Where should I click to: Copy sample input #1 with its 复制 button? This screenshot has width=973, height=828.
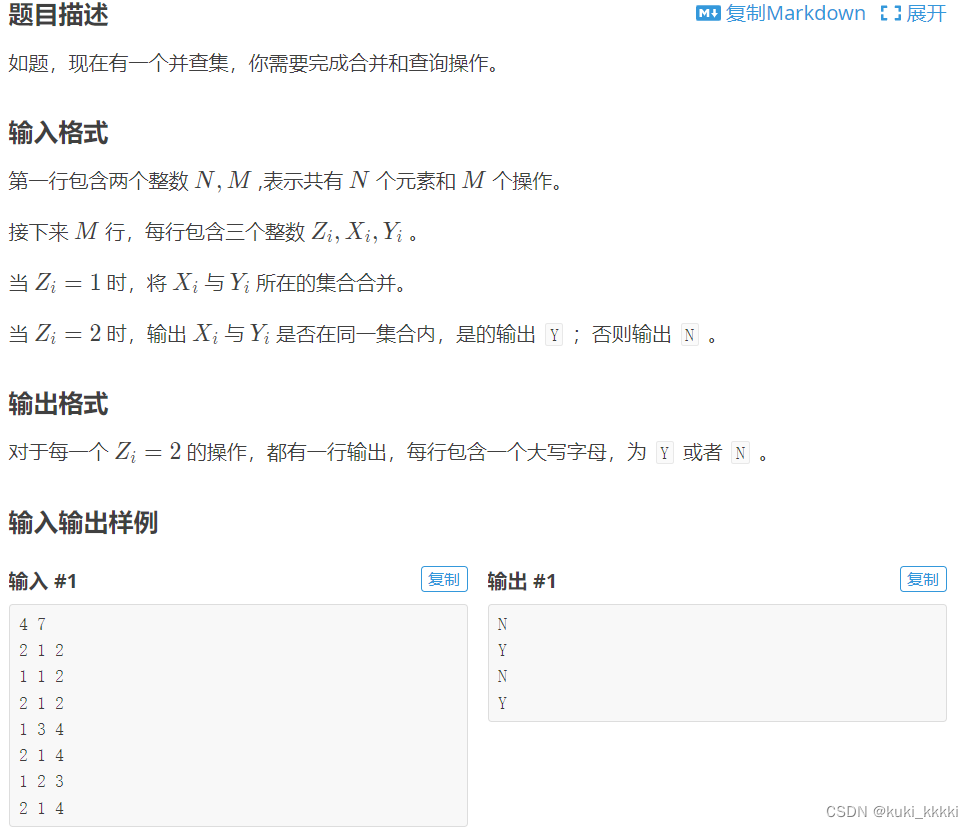(444, 579)
